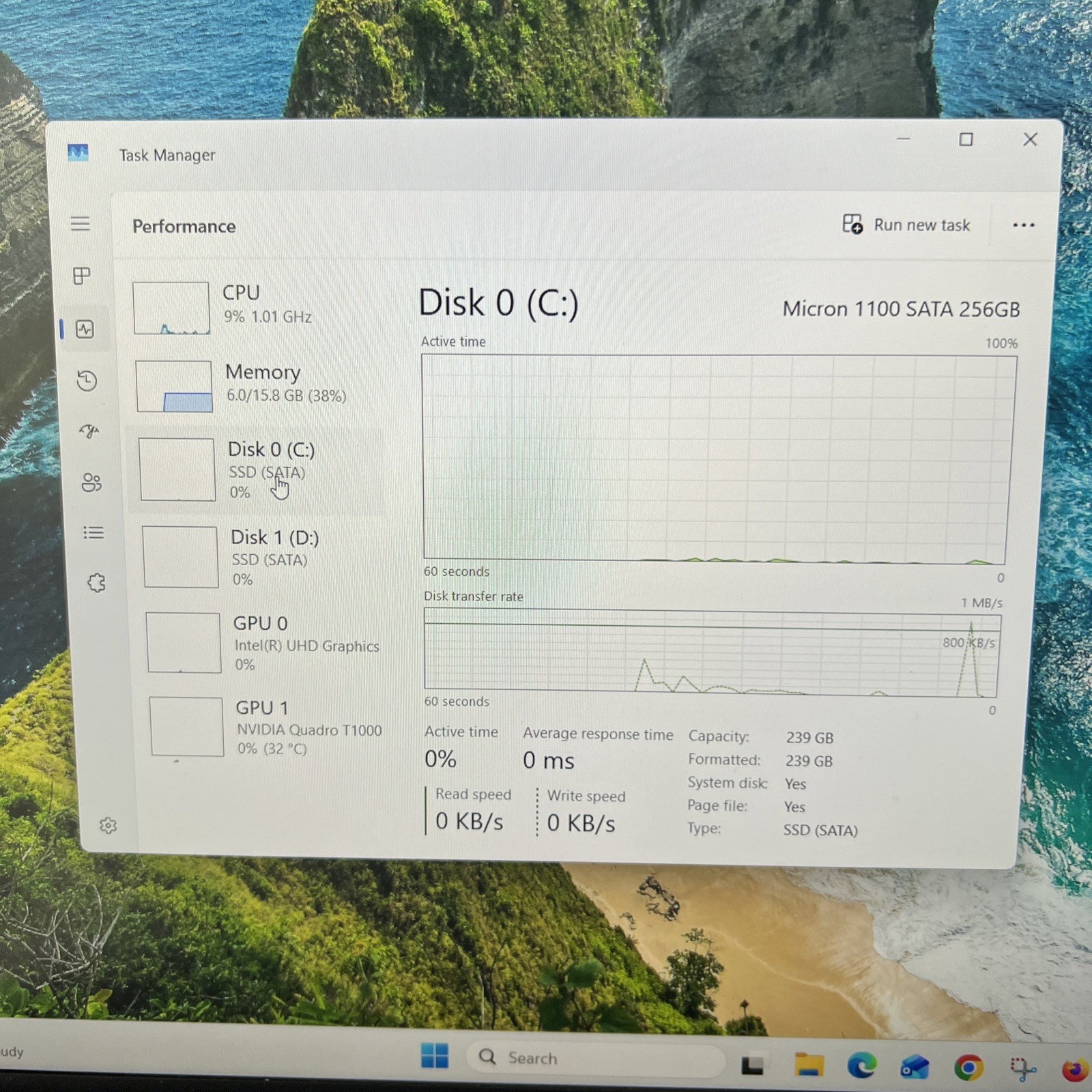1092x1092 pixels.
Task: Open the Windows Start button
Action: click(x=435, y=1055)
